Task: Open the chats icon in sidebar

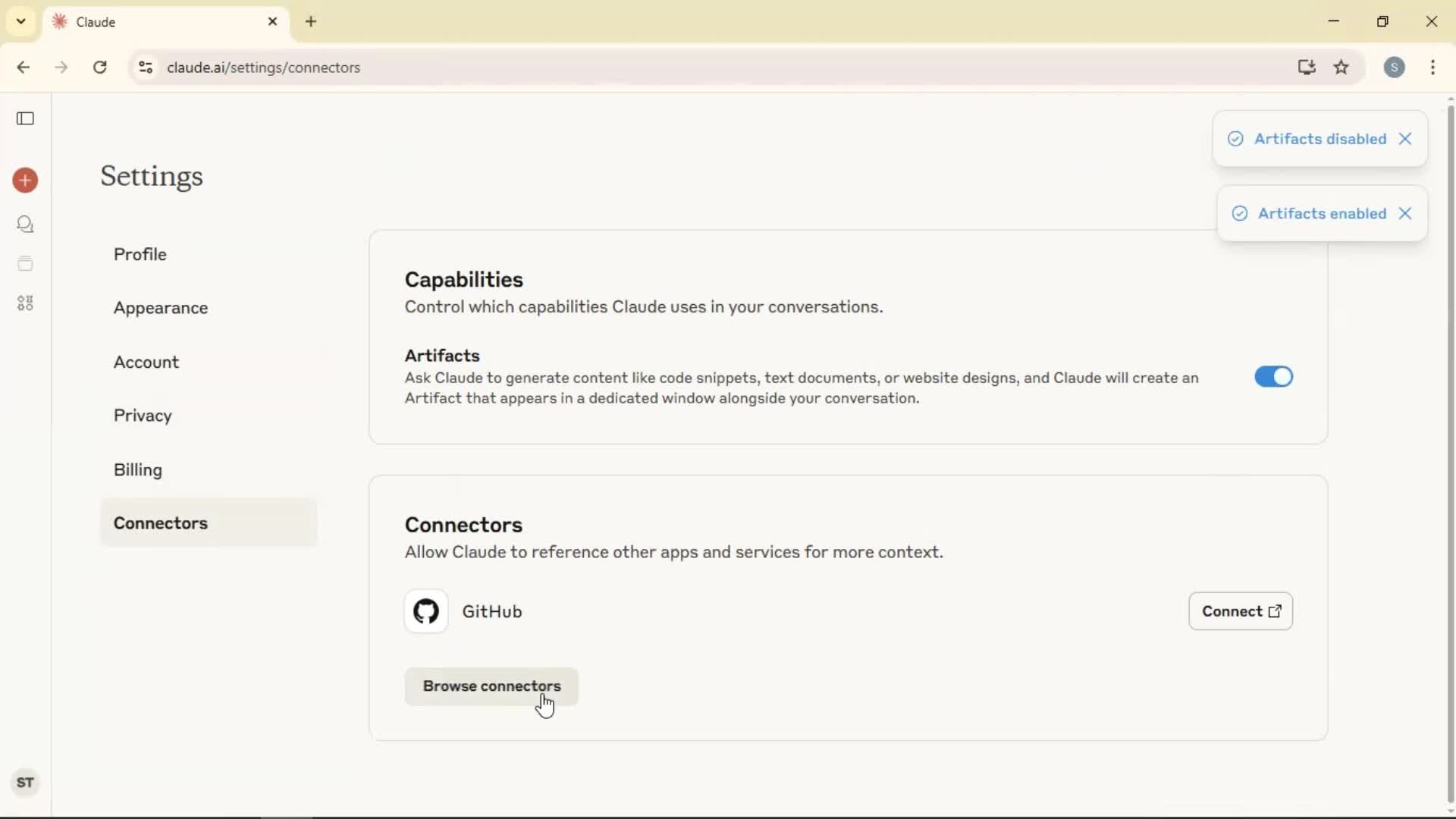Action: (26, 224)
